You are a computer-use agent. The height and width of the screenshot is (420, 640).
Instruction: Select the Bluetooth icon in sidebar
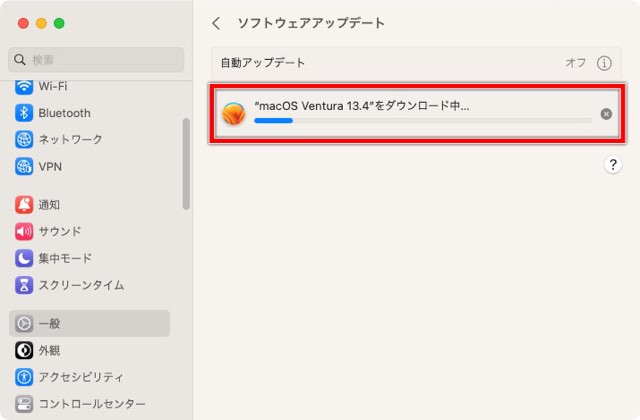(24, 113)
